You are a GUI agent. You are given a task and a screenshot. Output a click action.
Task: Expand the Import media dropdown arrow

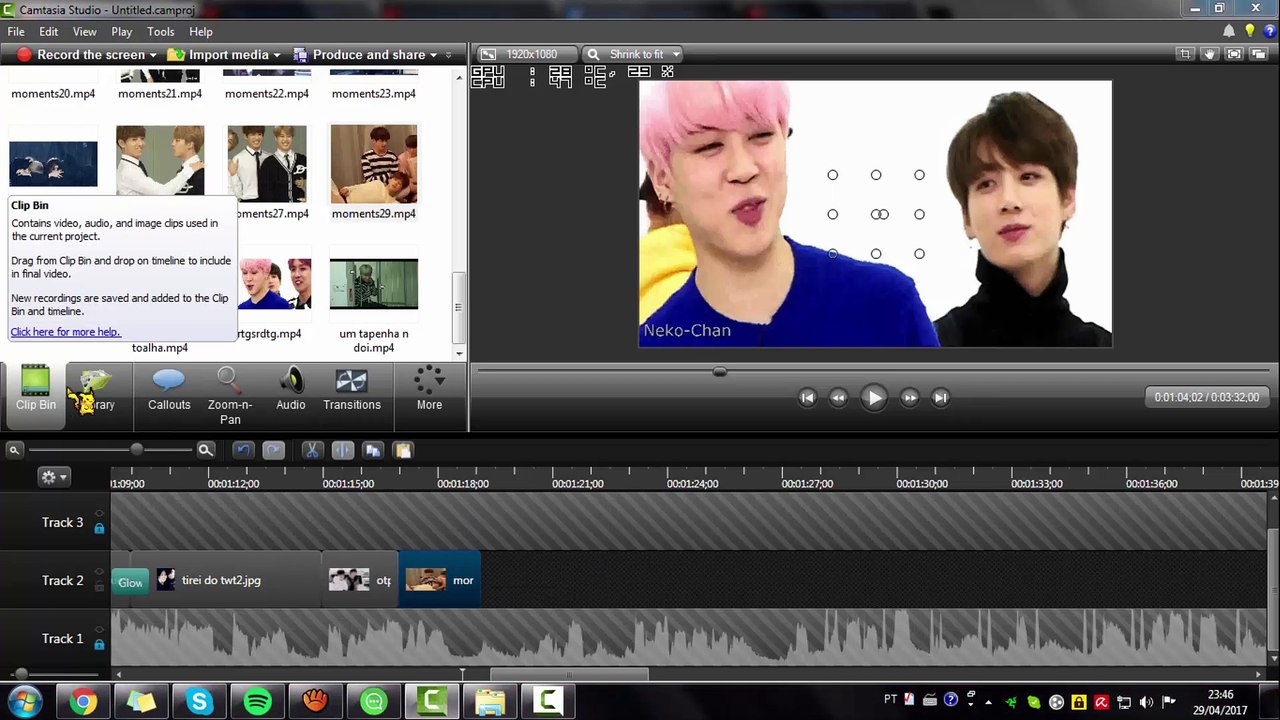click(277, 55)
